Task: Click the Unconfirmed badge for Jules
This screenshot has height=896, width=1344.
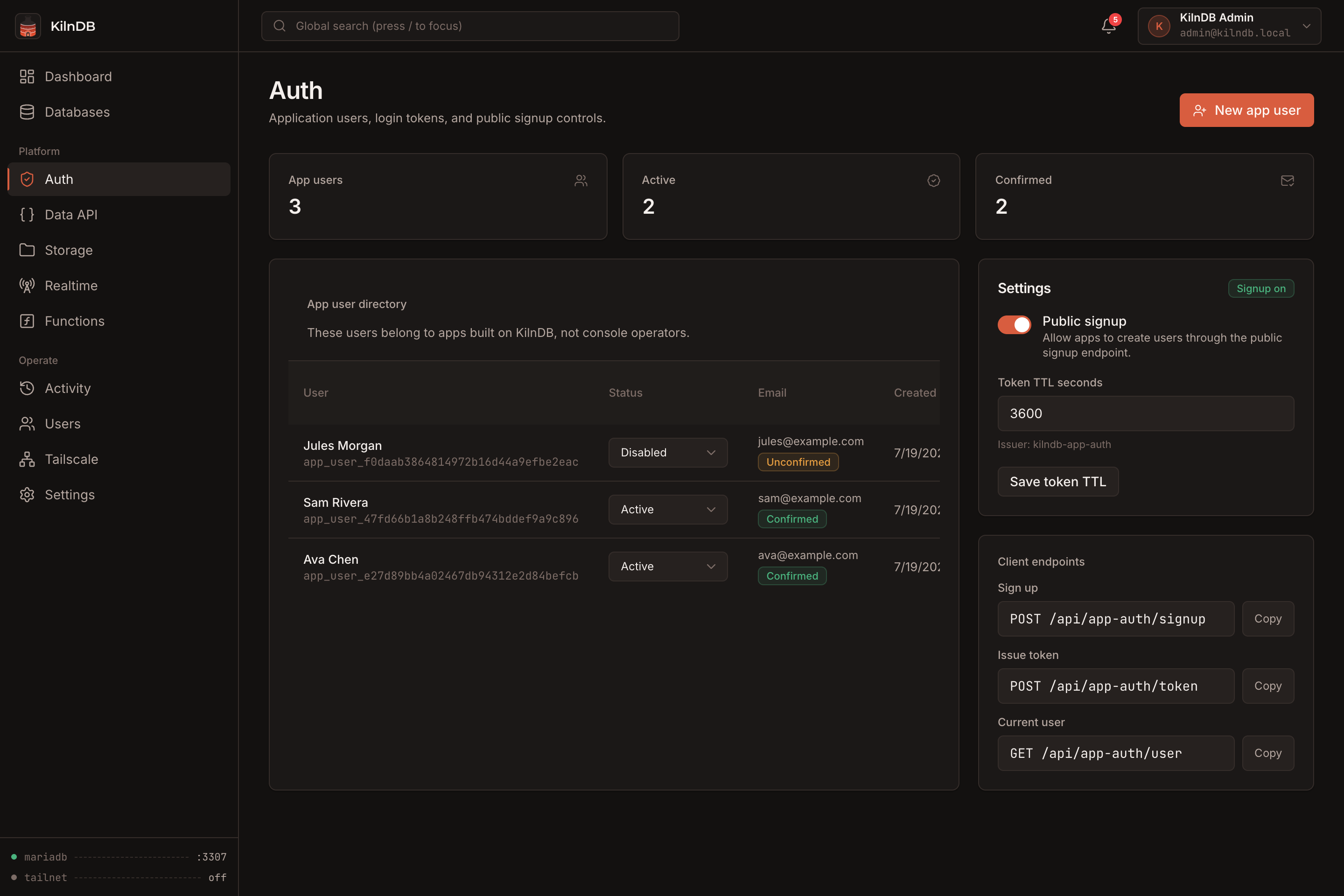Action: point(798,462)
